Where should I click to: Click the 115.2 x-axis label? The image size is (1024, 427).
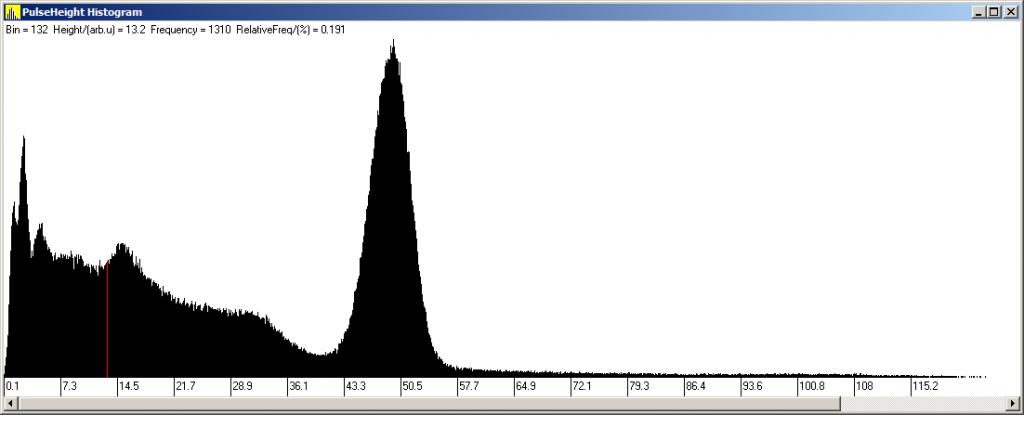(x=925, y=386)
